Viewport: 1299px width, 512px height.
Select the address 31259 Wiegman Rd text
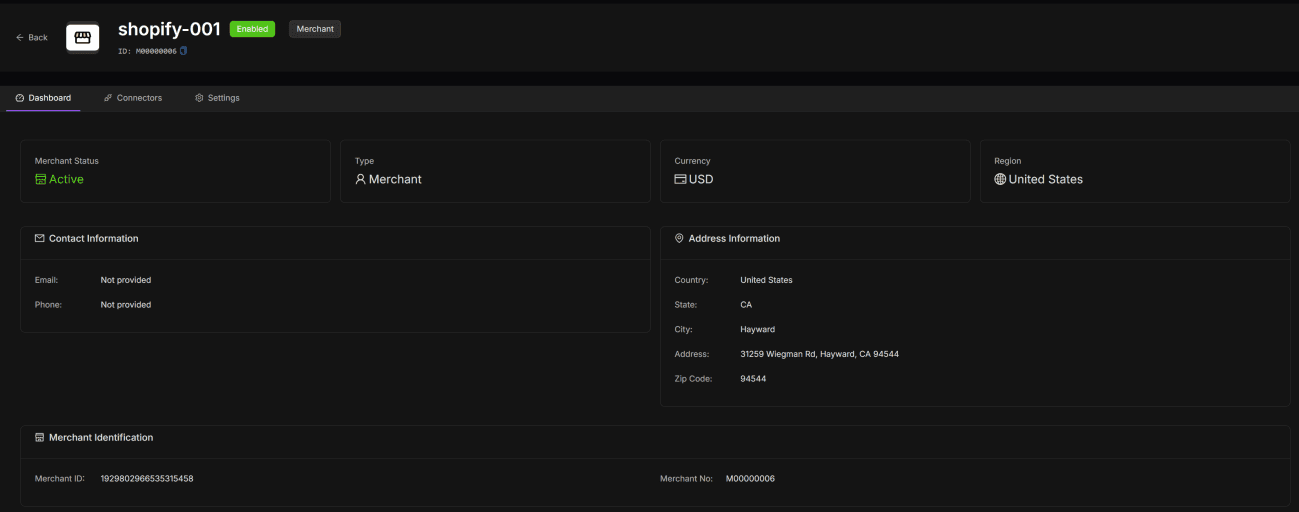coord(819,354)
